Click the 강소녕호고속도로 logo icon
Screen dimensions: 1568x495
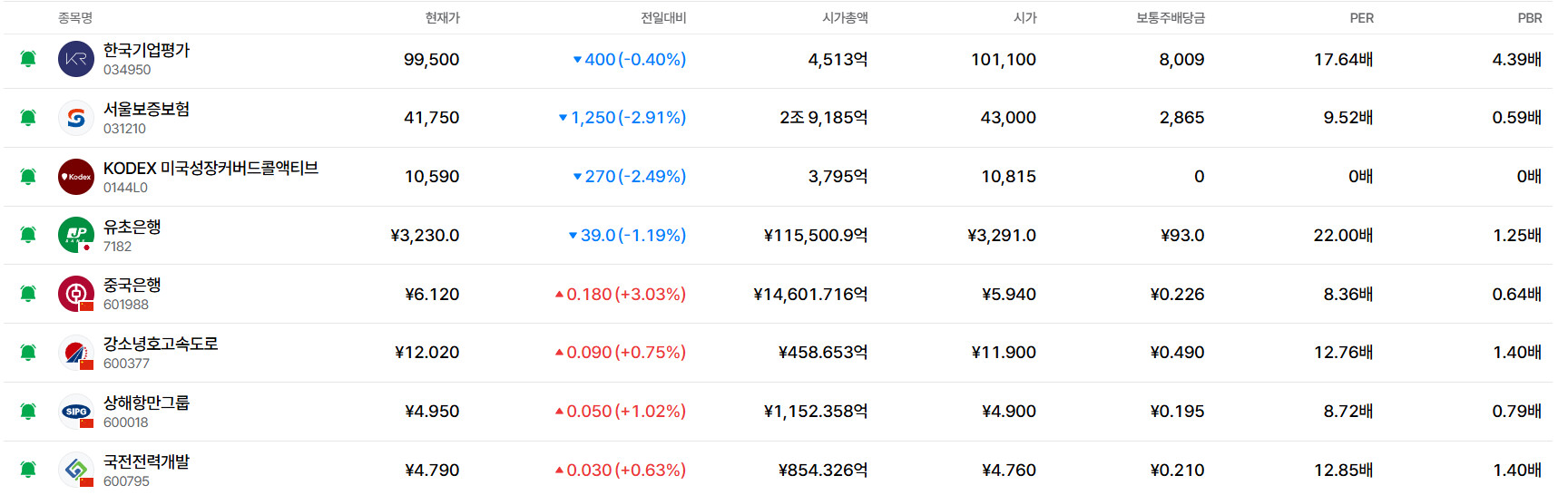pos(76,353)
